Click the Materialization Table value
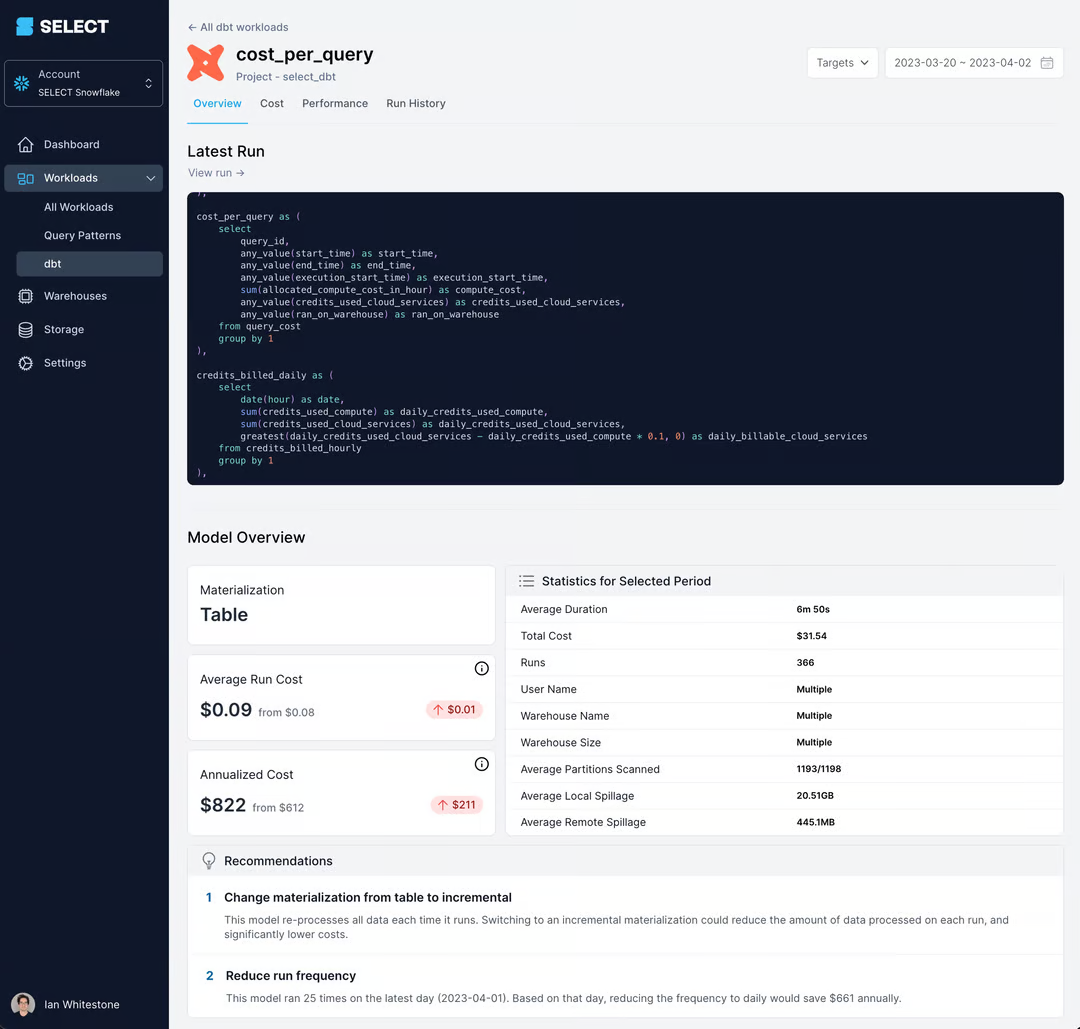Screen dimensions: 1080x1029 click(224, 614)
